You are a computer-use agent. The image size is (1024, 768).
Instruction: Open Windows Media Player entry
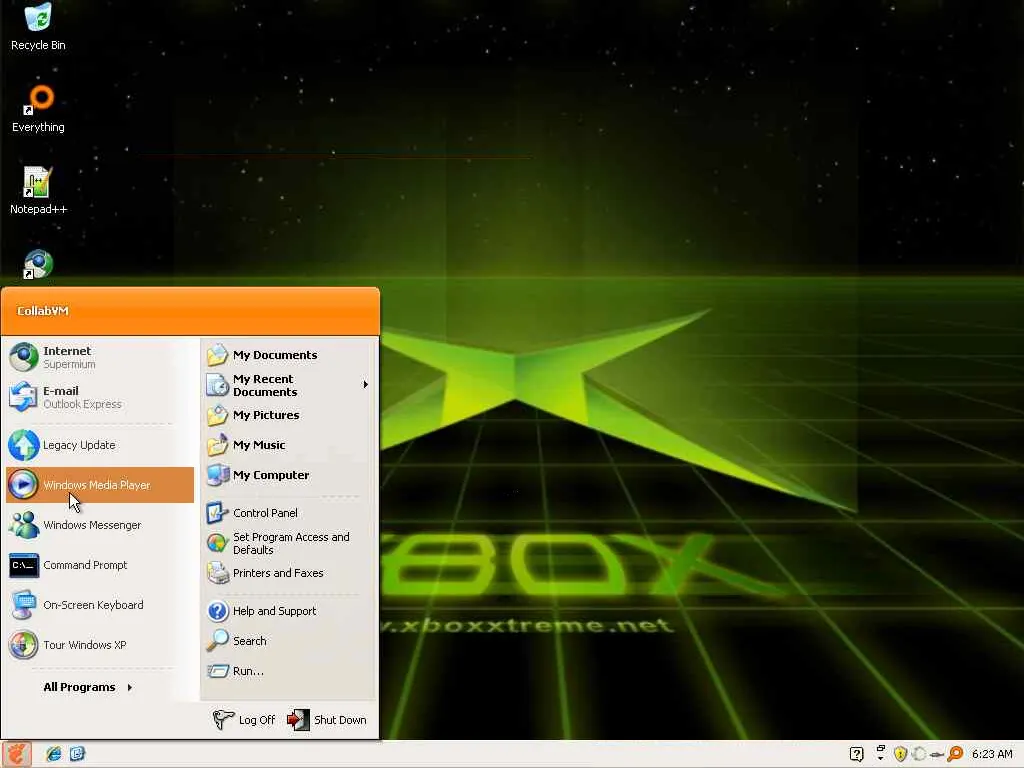pyautogui.click(x=100, y=485)
